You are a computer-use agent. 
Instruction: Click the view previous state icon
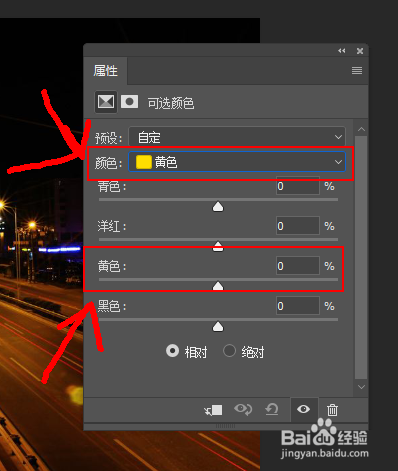pos(243,409)
